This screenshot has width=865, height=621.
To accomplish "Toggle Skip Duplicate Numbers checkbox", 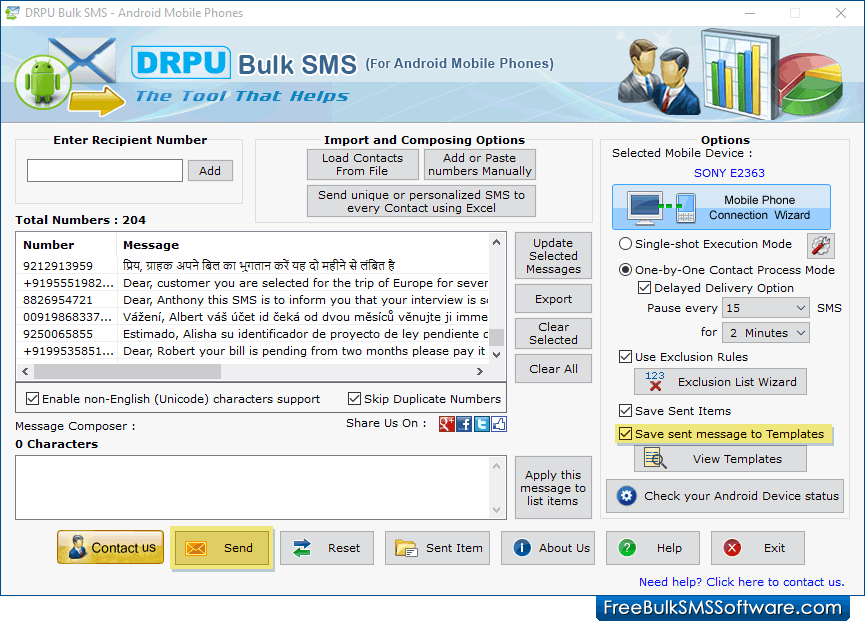I will tap(355, 399).
